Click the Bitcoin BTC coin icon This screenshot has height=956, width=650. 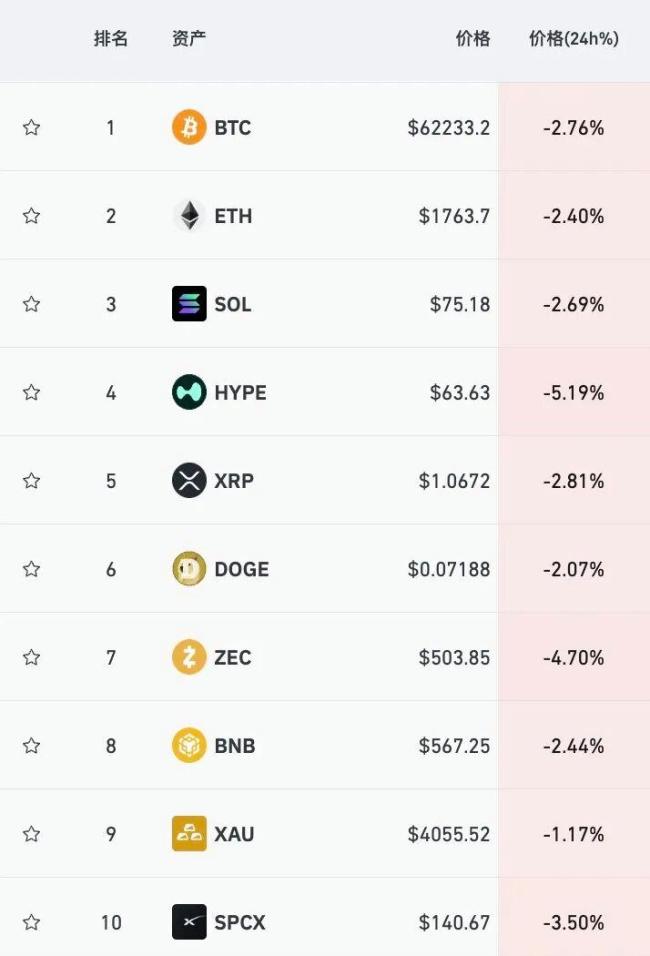189,127
